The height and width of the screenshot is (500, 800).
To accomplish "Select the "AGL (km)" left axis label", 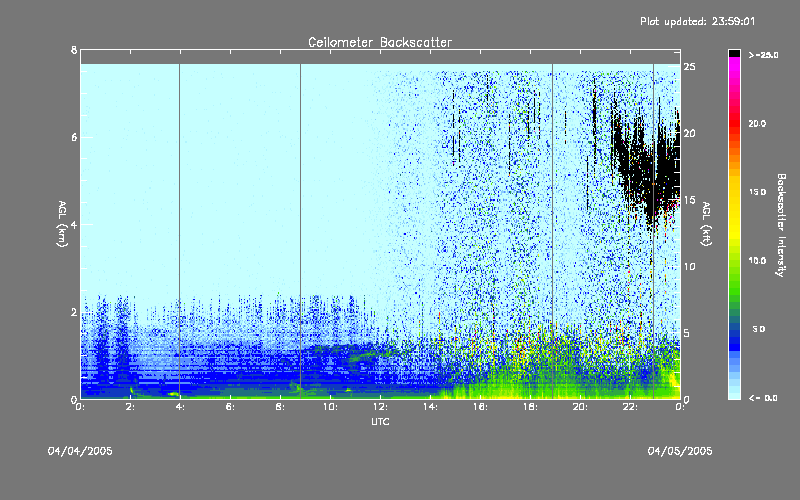I will tap(62, 224).
